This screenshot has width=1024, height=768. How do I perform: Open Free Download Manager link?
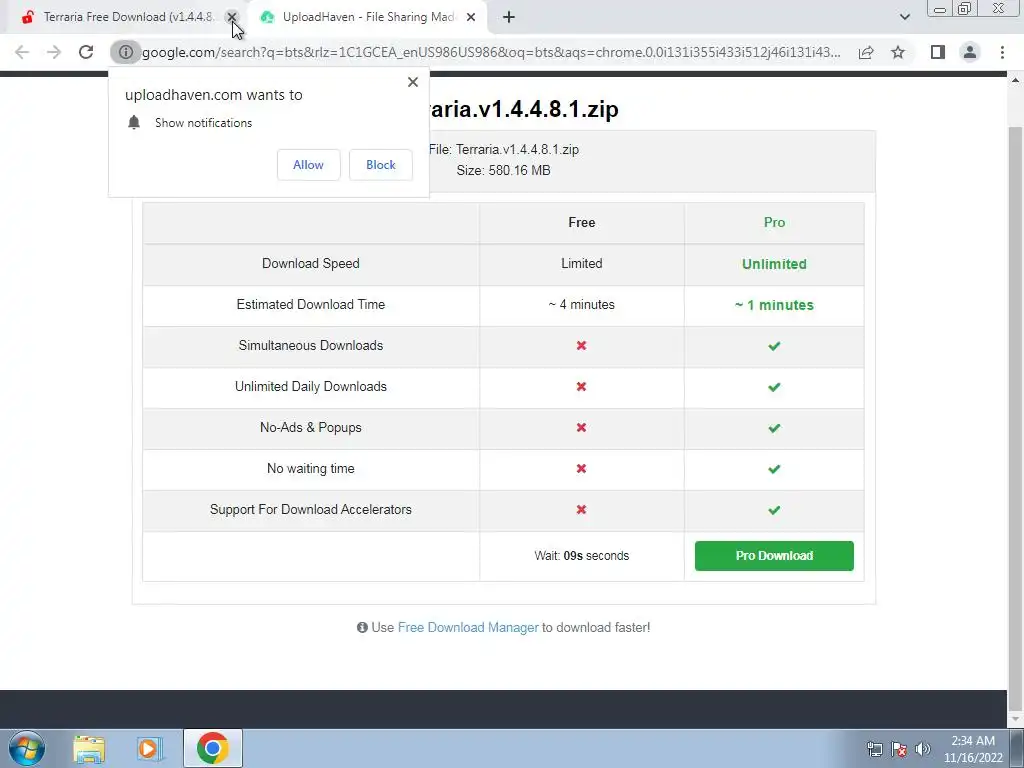coord(468,628)
